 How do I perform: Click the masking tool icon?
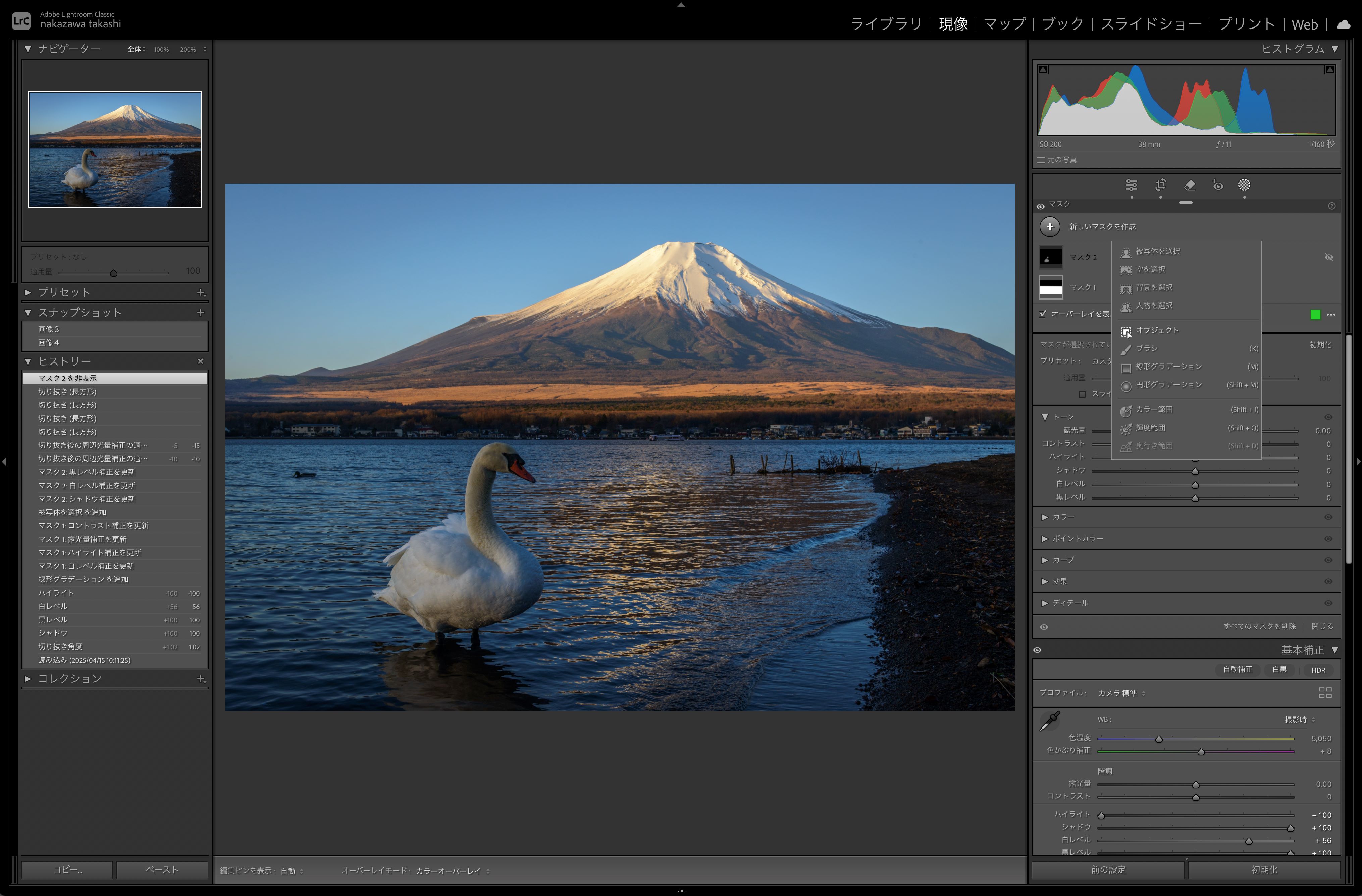[x=1244, y=185]
